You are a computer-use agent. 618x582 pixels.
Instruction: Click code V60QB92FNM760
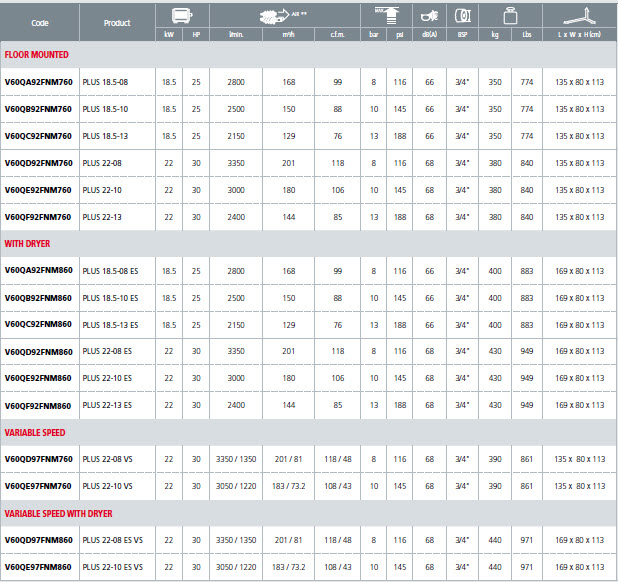pos(38,109)
